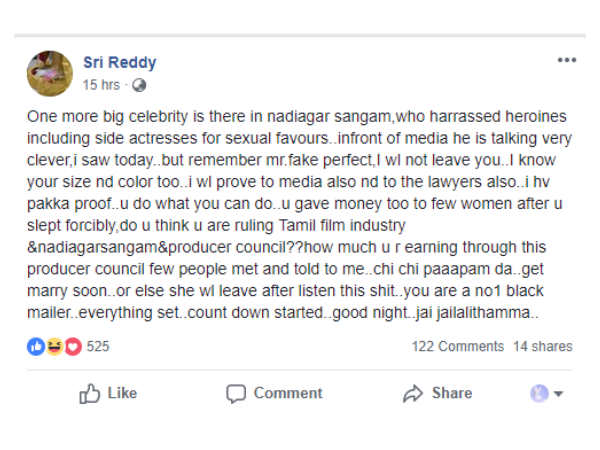Click the small commenting-as profile avatar
The height and width of the screenshot is (450, 600).
coord(539,393)
